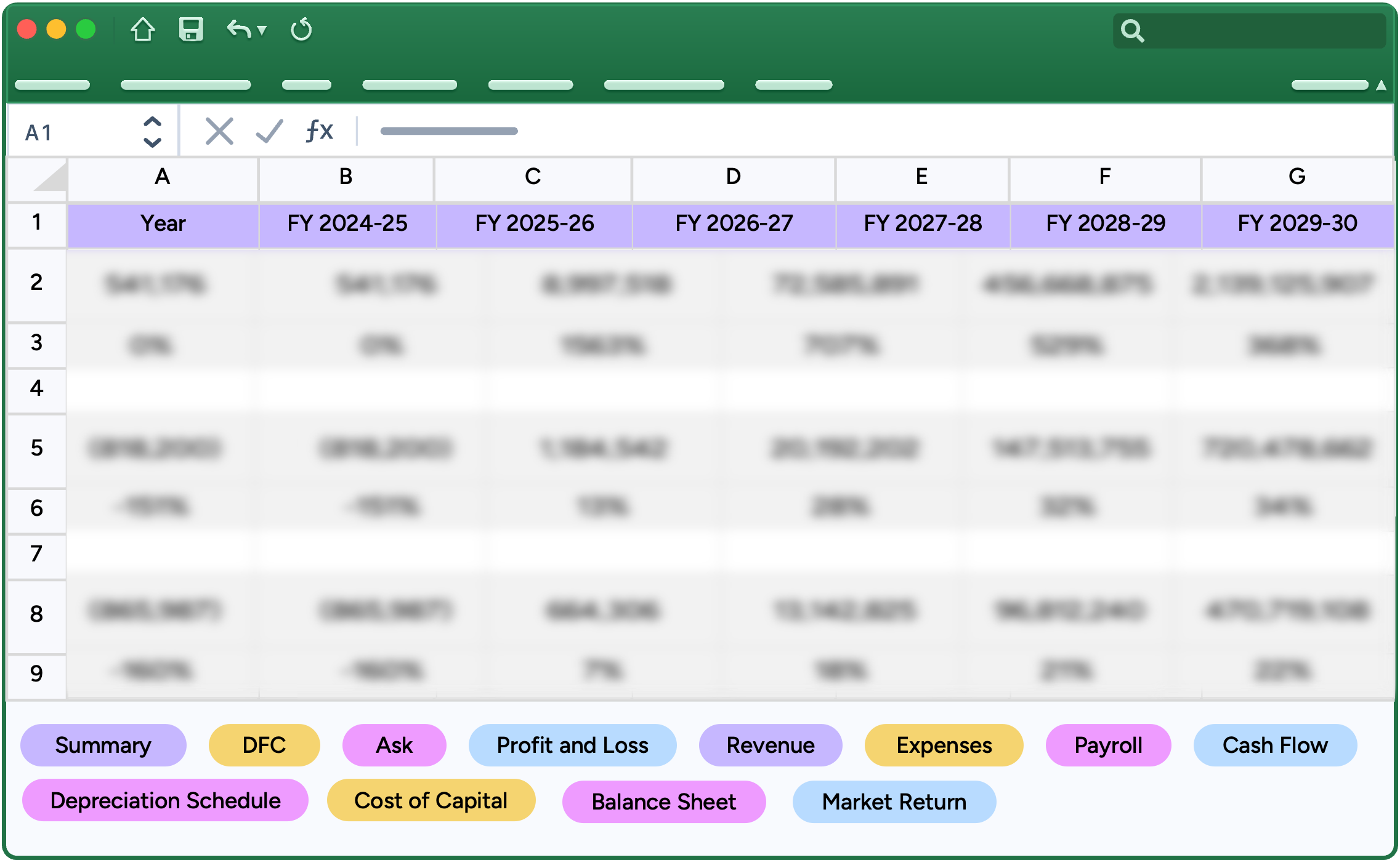Click the FY 2027-28 header cell

click(x=922, y=223)
